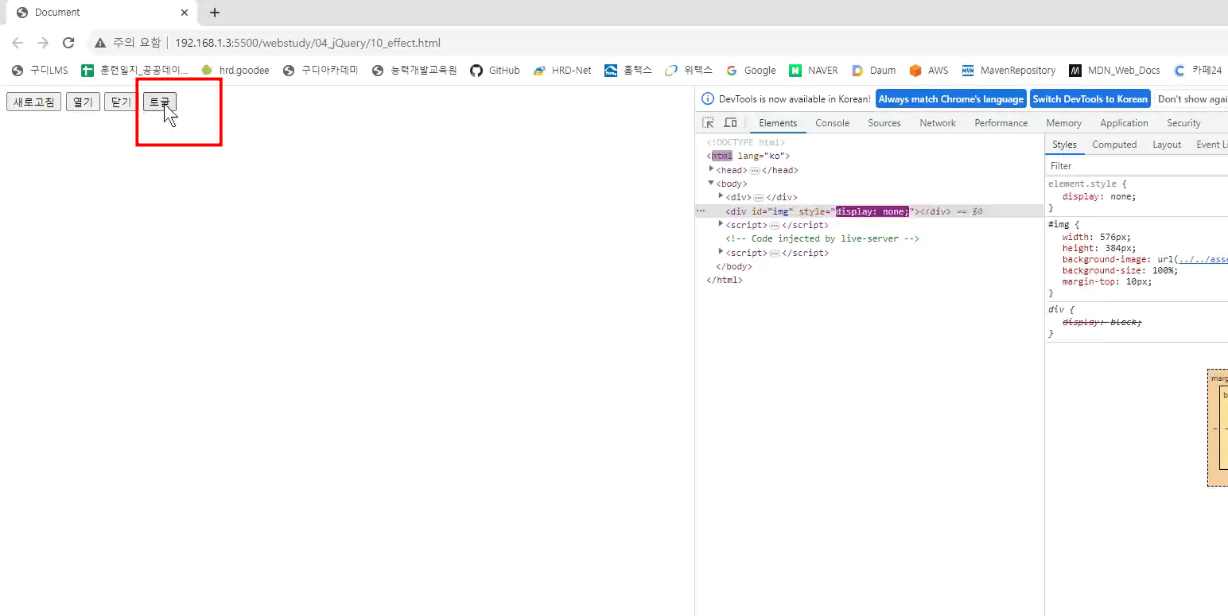Switch to the Console tab

coord(832,123)
